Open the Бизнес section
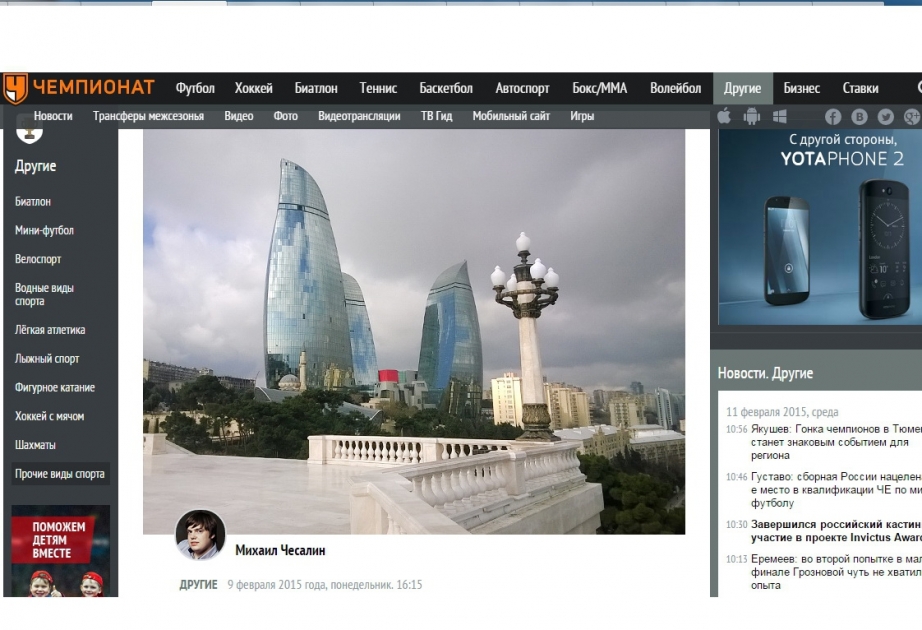 pyautogui.click(x=801, y=88)
